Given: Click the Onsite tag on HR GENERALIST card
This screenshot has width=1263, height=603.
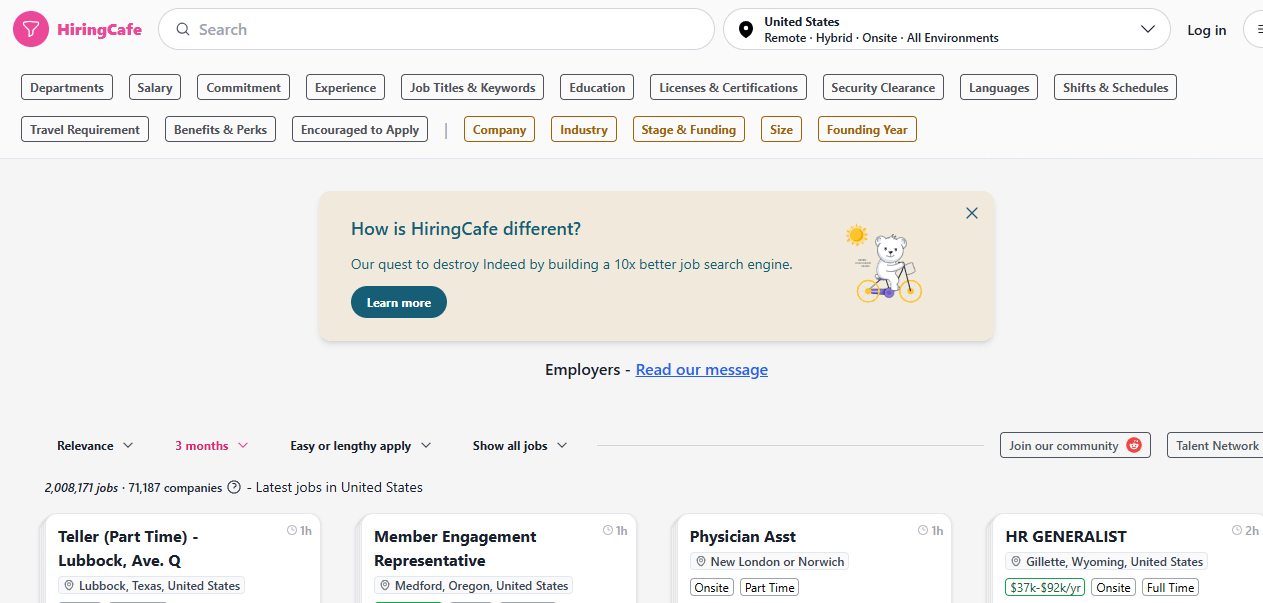Looking at the screenshot, I should coord(1113,588).
